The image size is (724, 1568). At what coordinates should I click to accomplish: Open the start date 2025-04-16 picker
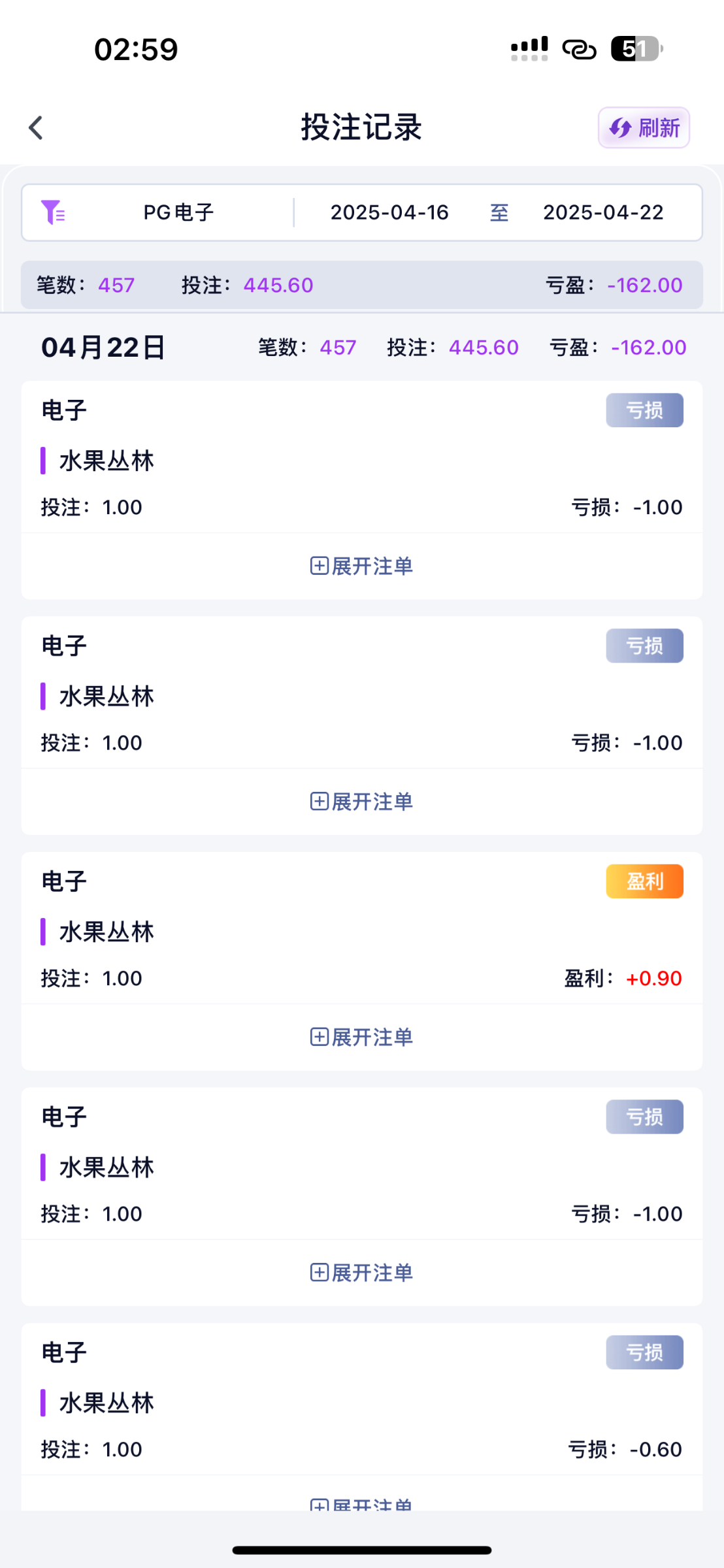tap(389, 212)
